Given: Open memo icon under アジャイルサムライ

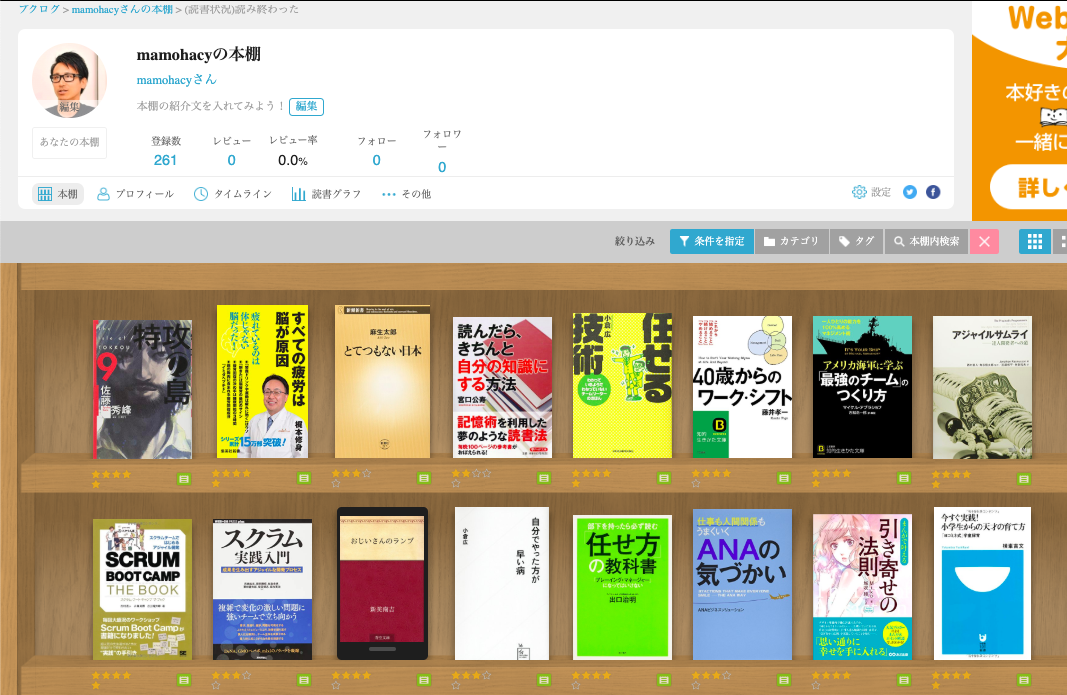Looking at the screenshot, I should [x=1023, y=479].
